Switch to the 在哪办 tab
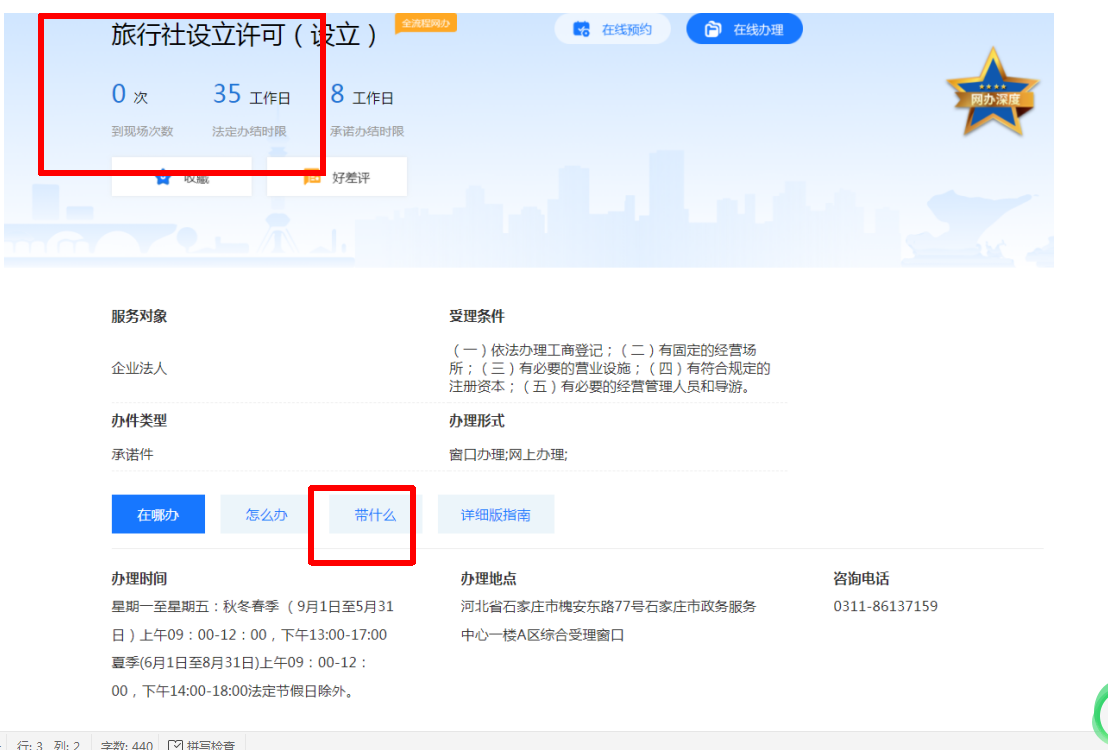 [158, 515]
